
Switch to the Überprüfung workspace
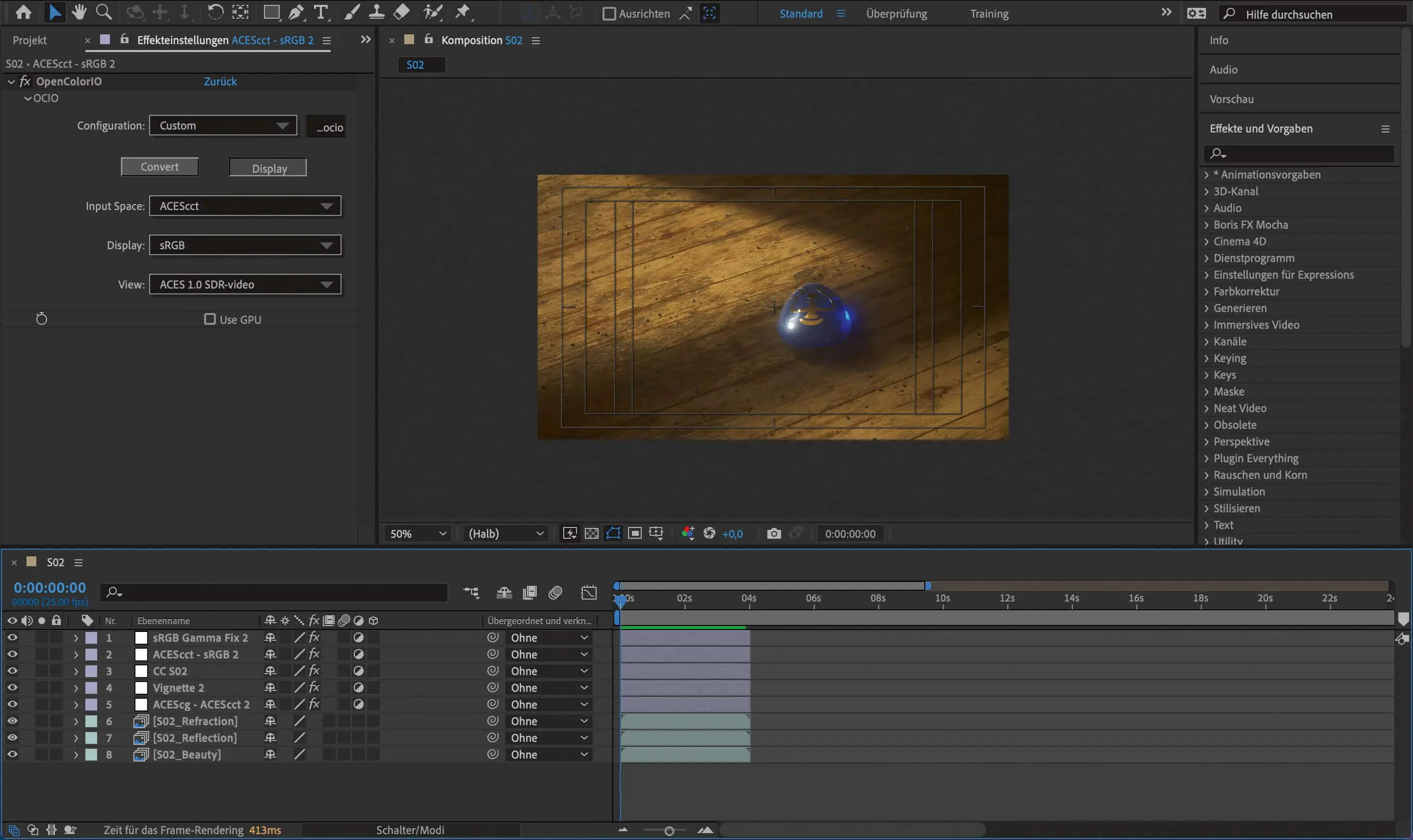[x=896, y=14]
